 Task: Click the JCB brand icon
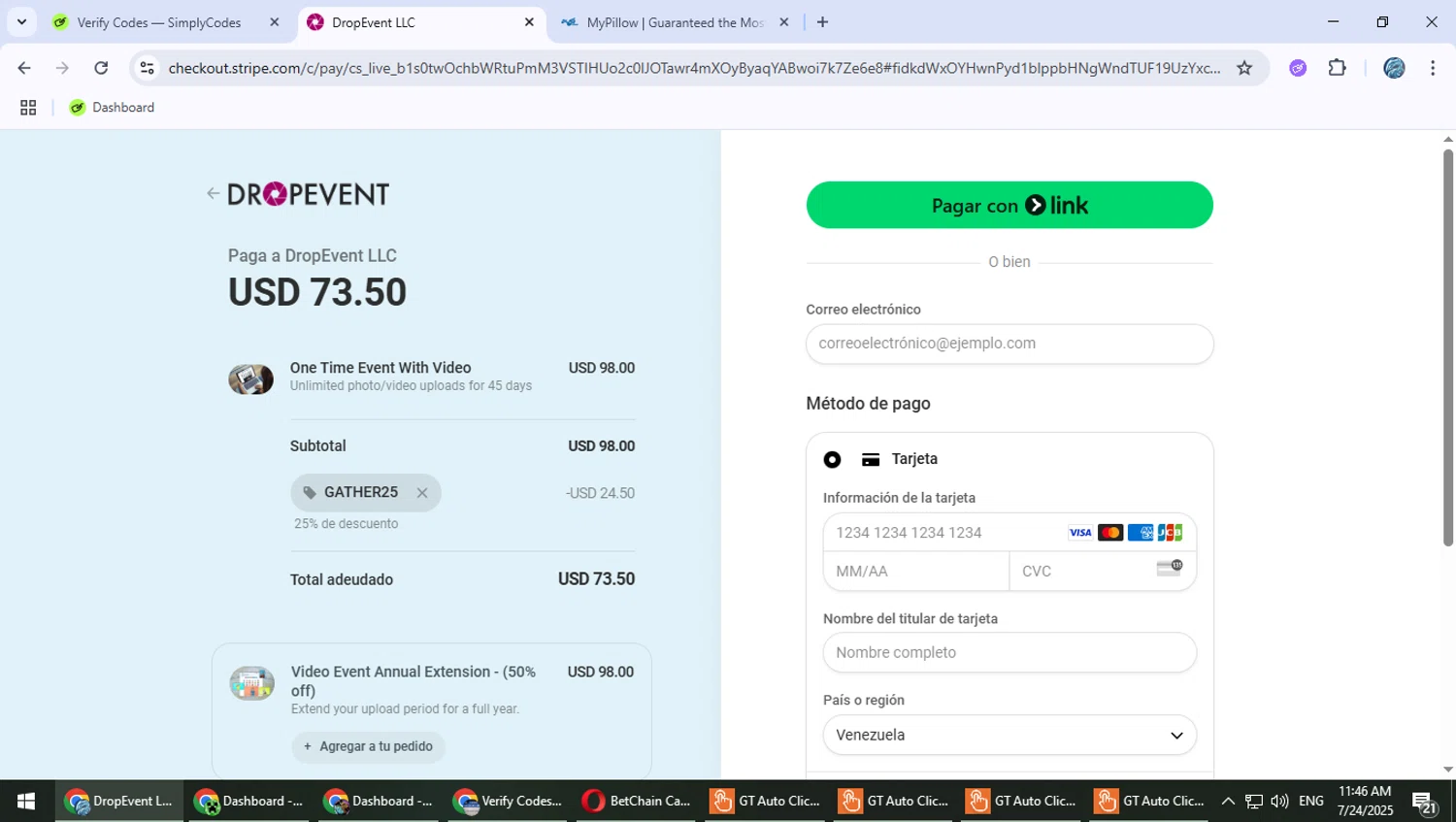click(x=1171, y=533)
